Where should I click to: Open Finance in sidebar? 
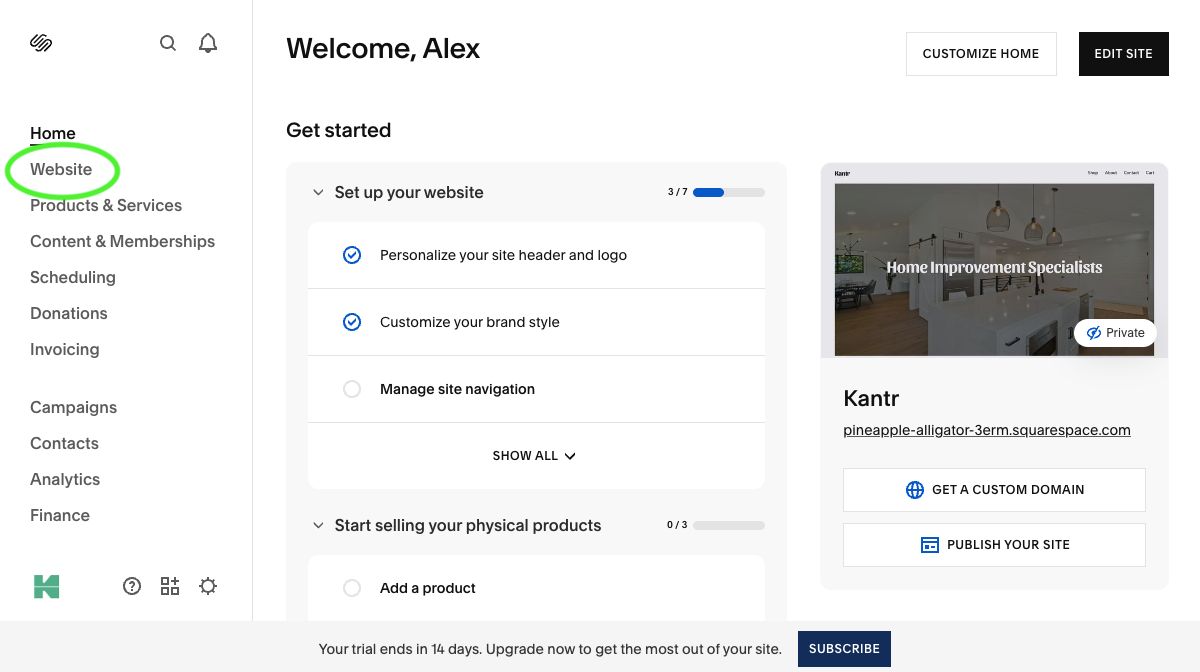[60, 515]
